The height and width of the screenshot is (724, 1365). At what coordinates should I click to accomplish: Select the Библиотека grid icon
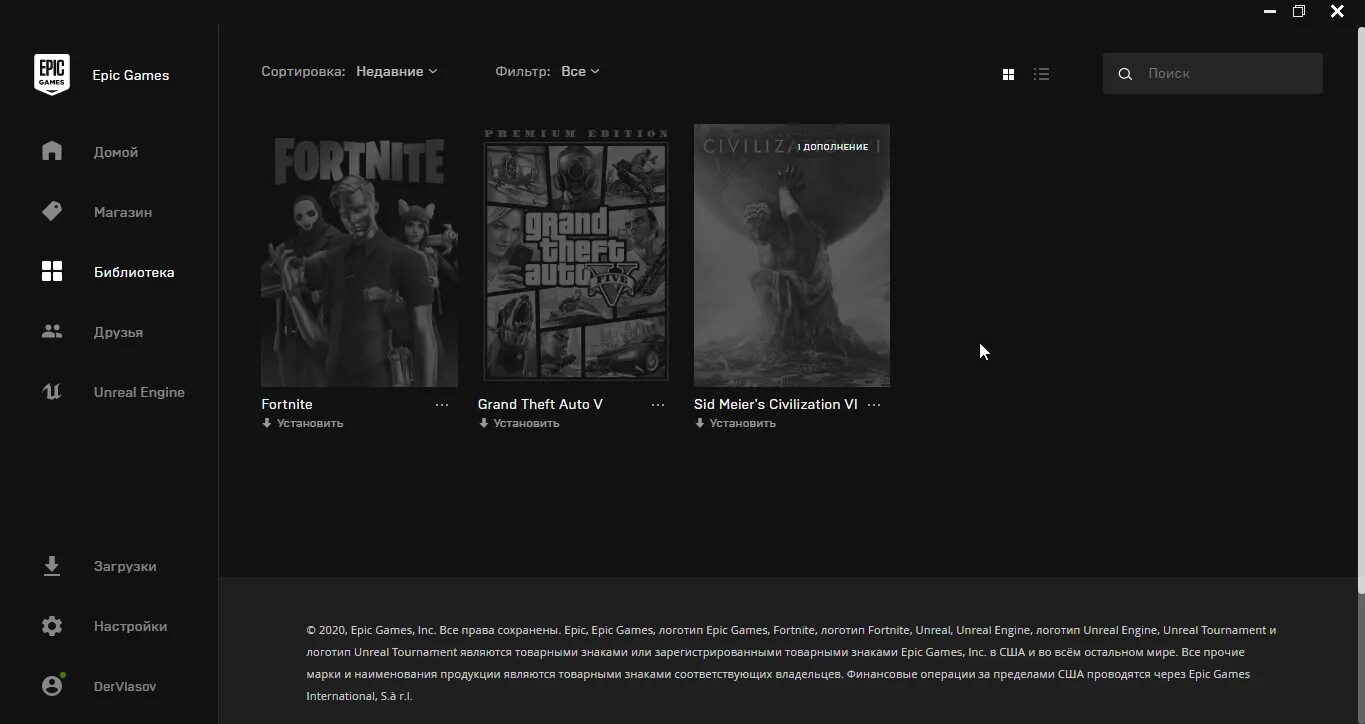52,271
